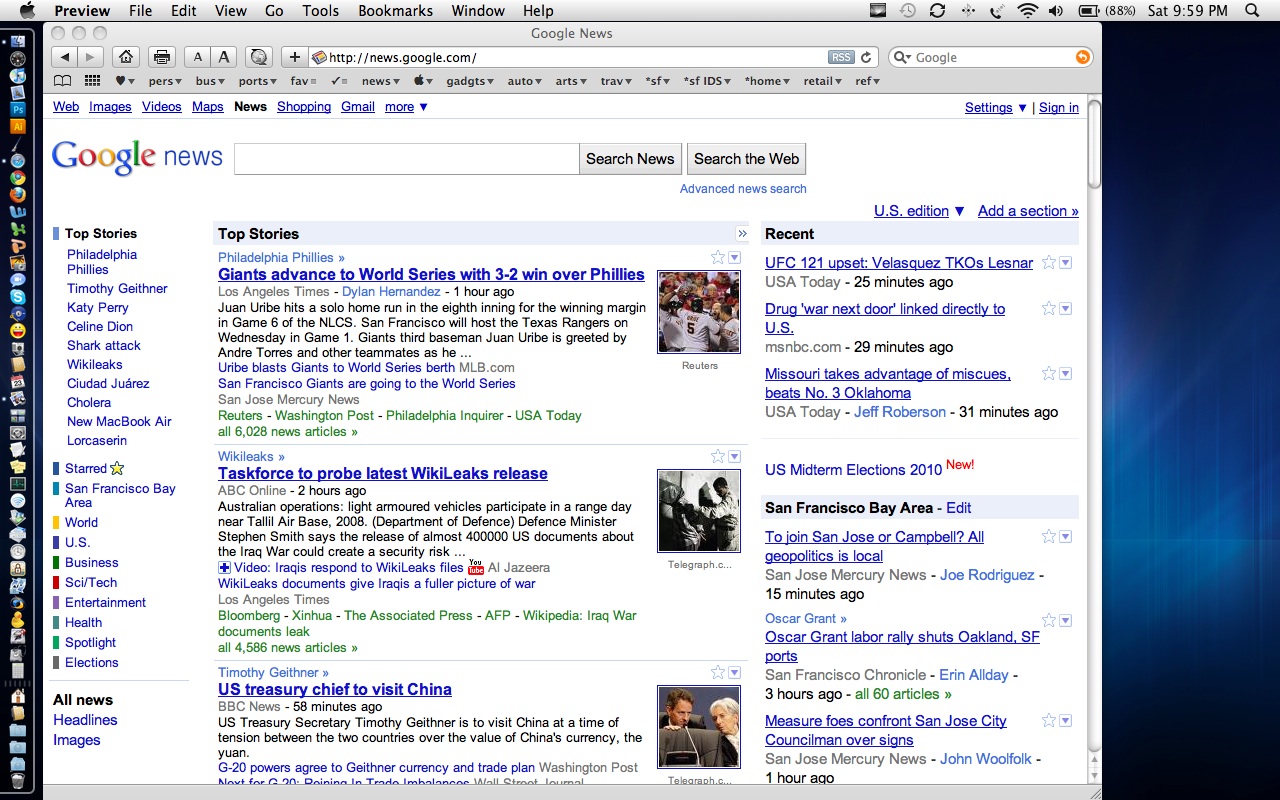This screenshot has height=800, width=1280.
Task: Star the To join San Jose or Campbell story
Action: point(1049,537)
